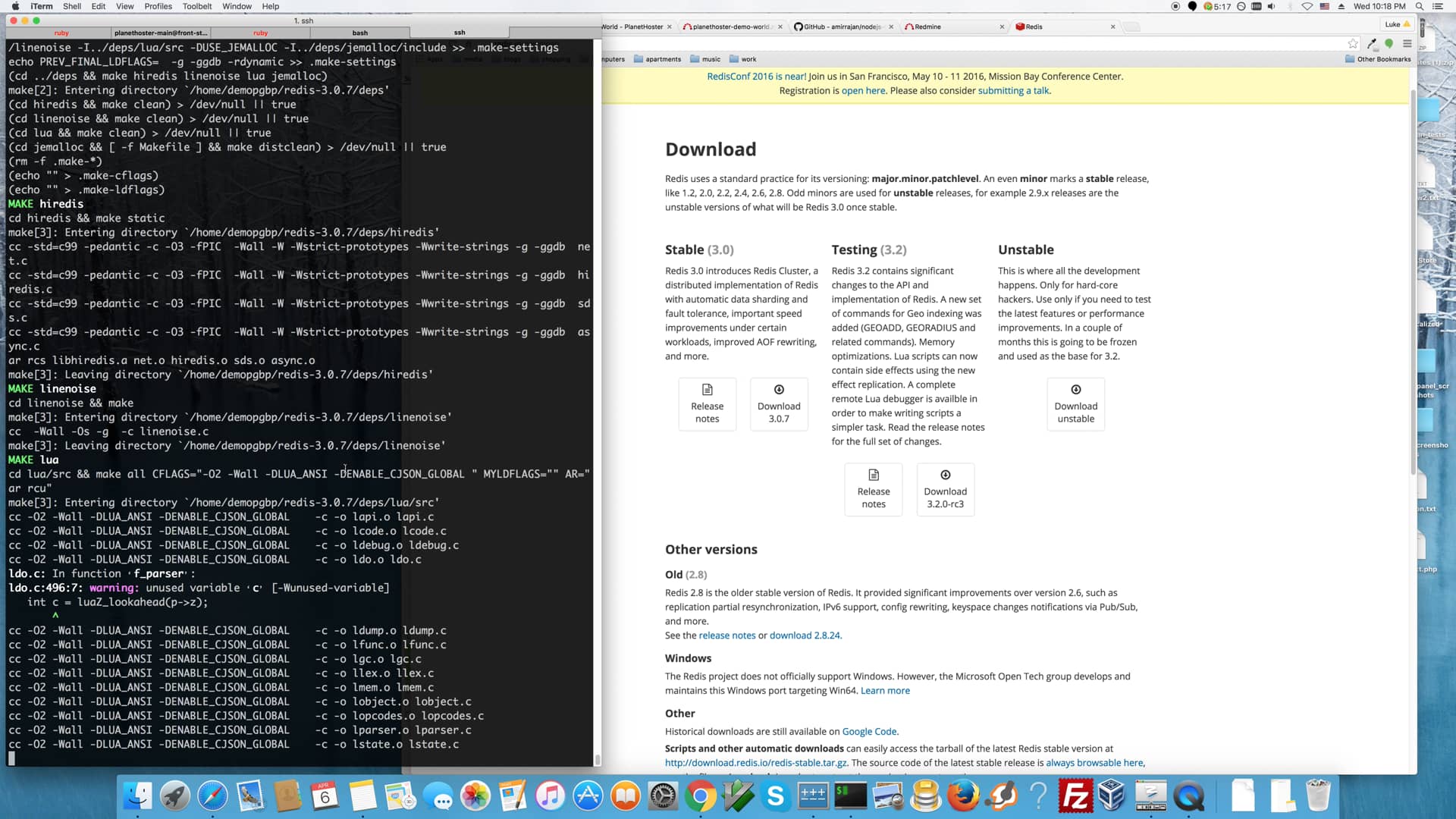The image size is (1456, 819).
Task: Launch iTunes from the Dock
Action: point(551,796)
